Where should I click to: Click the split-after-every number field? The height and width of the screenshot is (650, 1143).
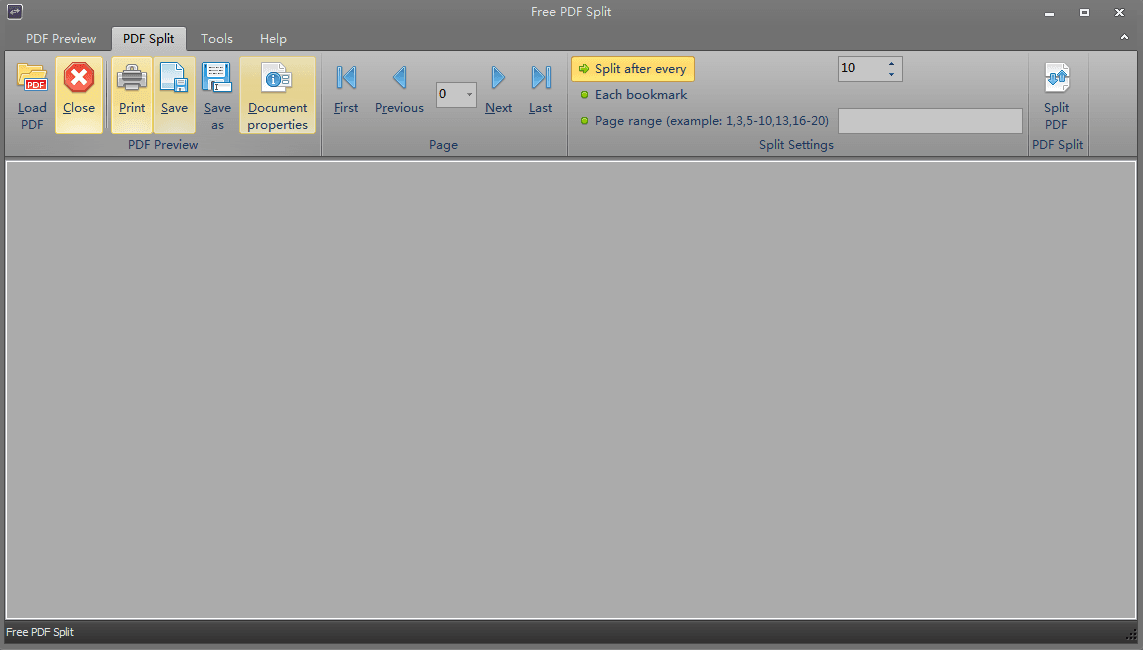pyautogui.click(x=862, y=68)
